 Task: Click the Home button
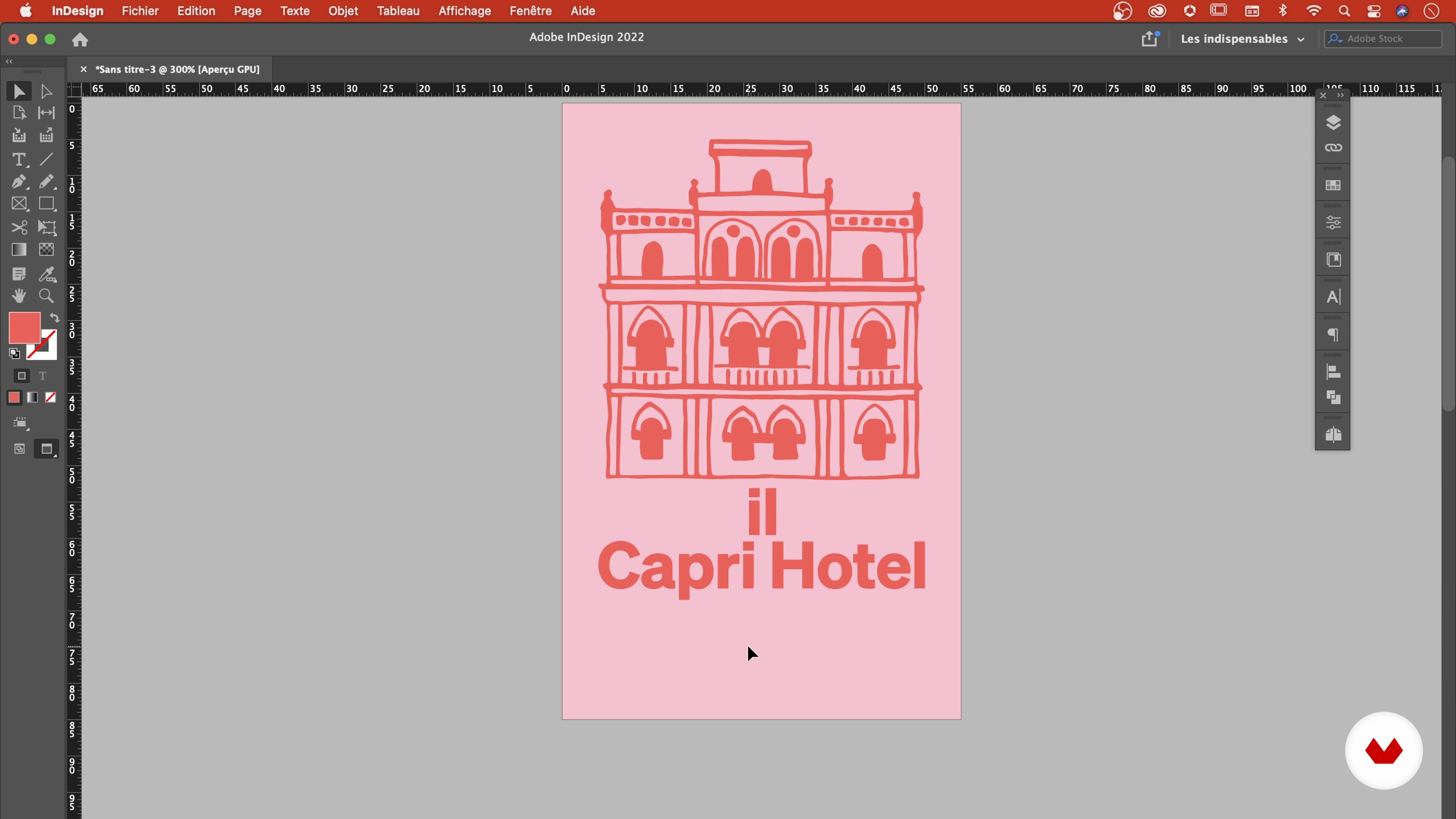coord(80,39)
